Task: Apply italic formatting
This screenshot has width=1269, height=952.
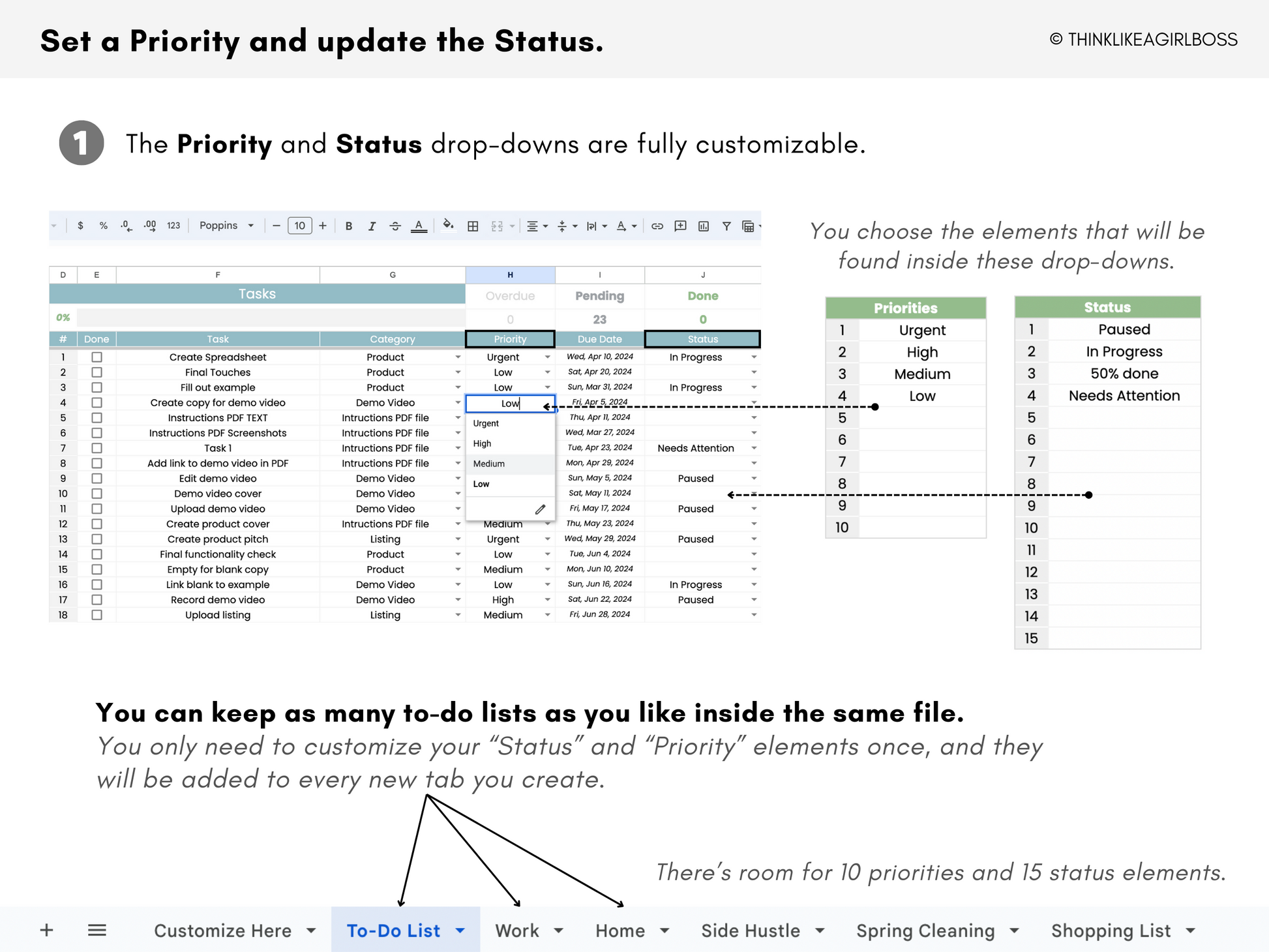Action: point(372,226)
